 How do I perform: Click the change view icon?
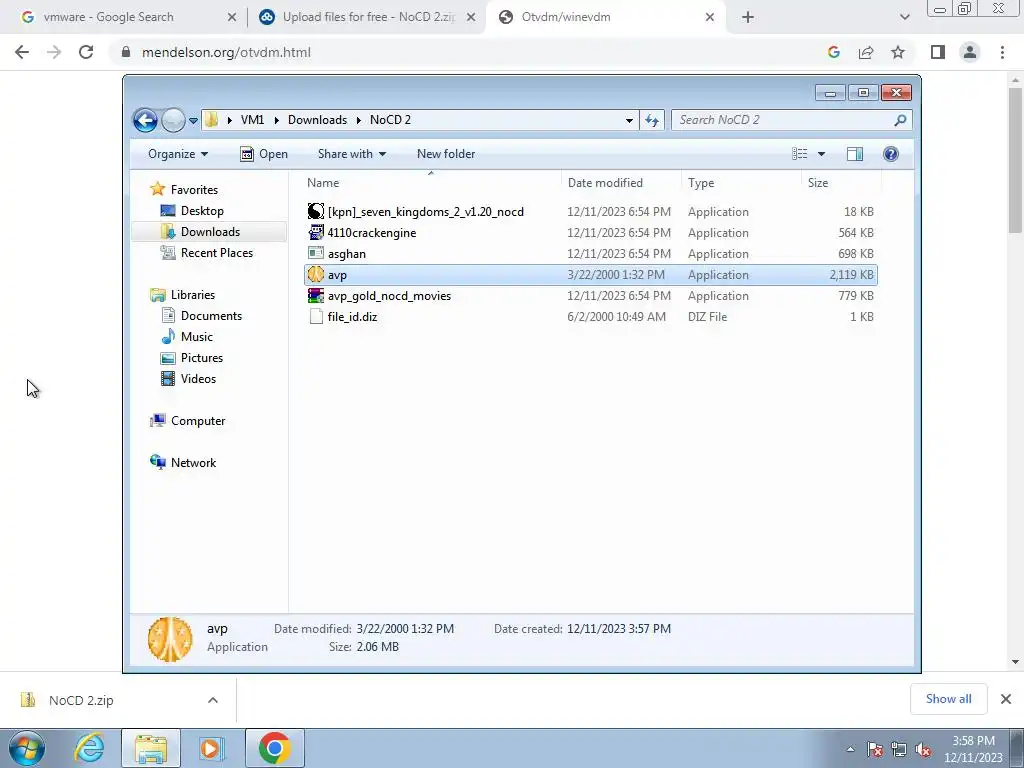pos(800,154)
